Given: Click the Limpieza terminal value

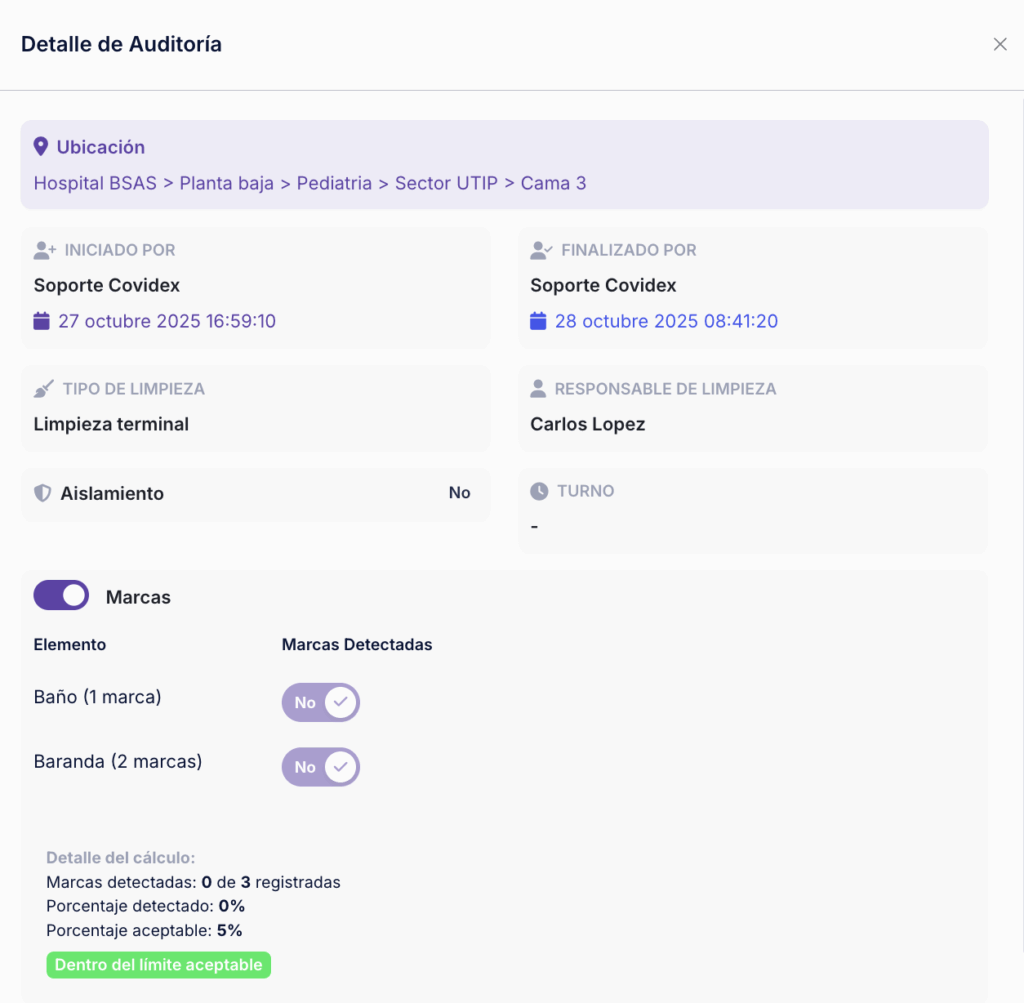Looking at the screenshot, I should pyautogui.click(x=111, y=424).
